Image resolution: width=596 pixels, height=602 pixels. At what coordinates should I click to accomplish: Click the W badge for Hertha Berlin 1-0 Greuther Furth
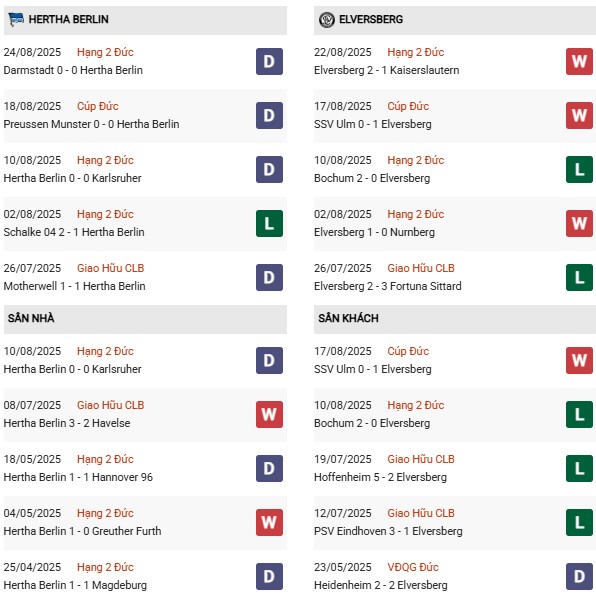(x=269, y=522)
